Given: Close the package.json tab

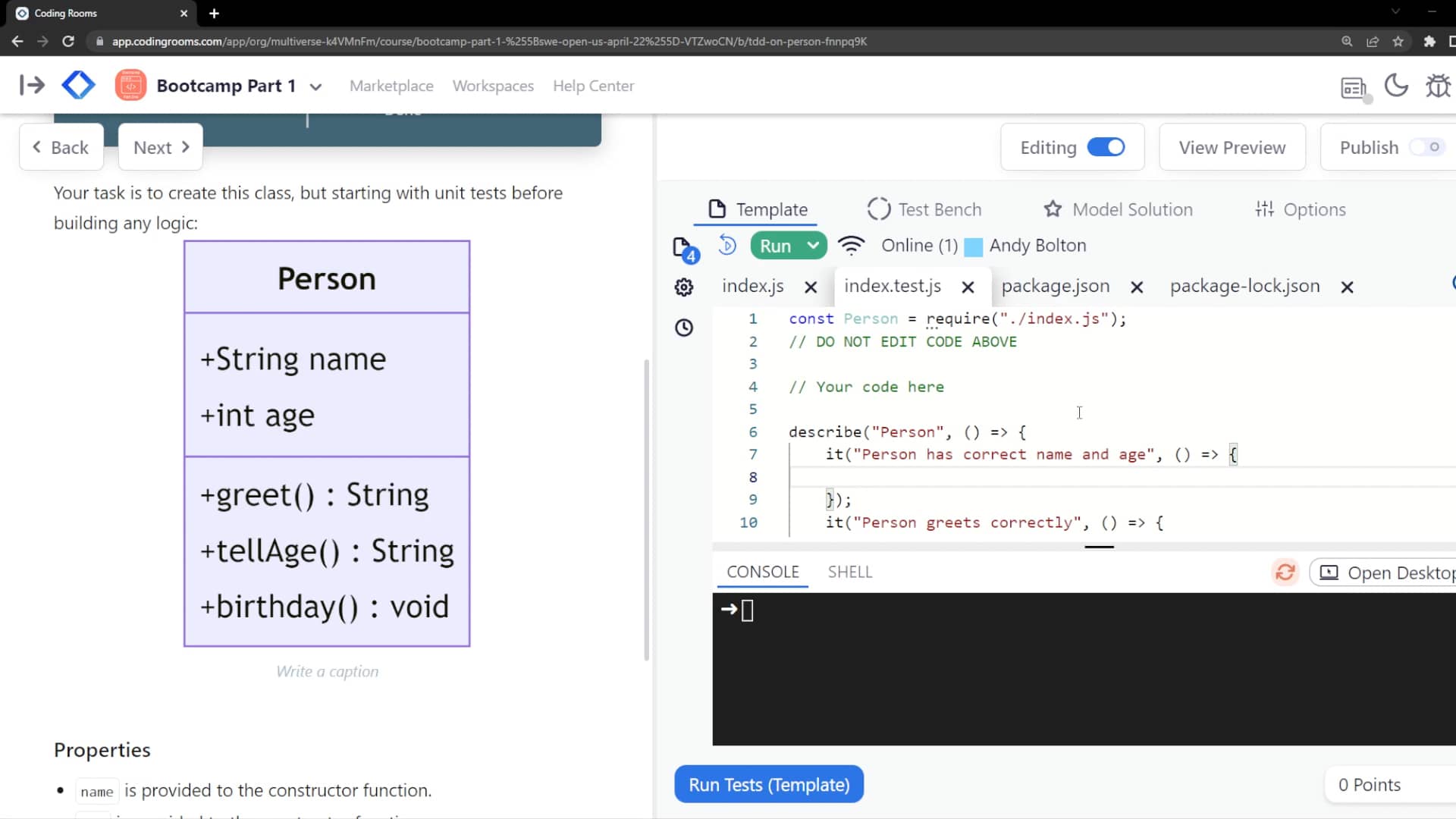Looking at the screenshot, I should click(x=1137, y=287).
